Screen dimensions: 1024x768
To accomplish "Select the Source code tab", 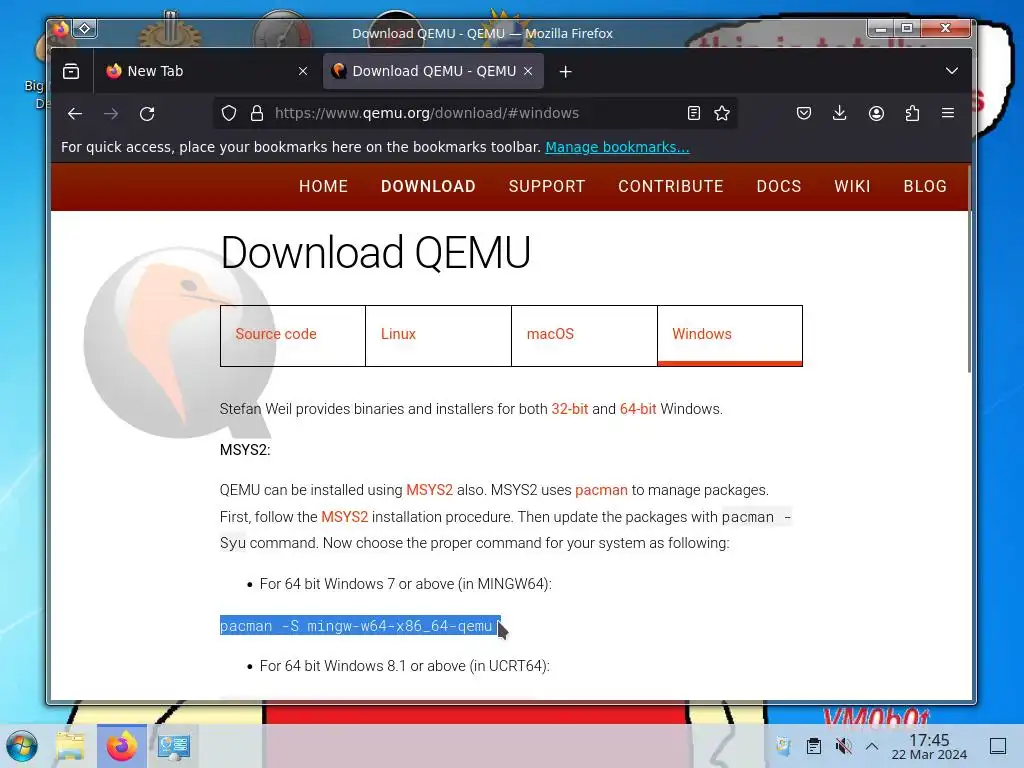I will 293,335.
